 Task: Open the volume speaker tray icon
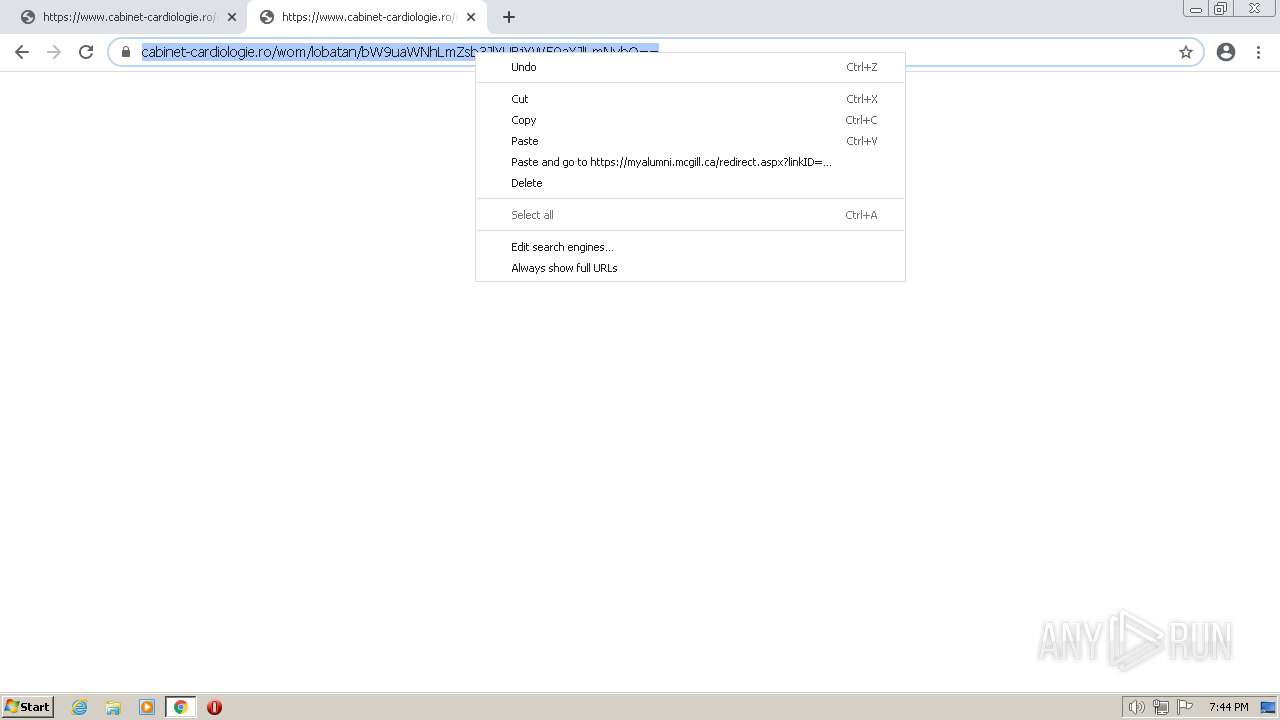[1136, 707]
